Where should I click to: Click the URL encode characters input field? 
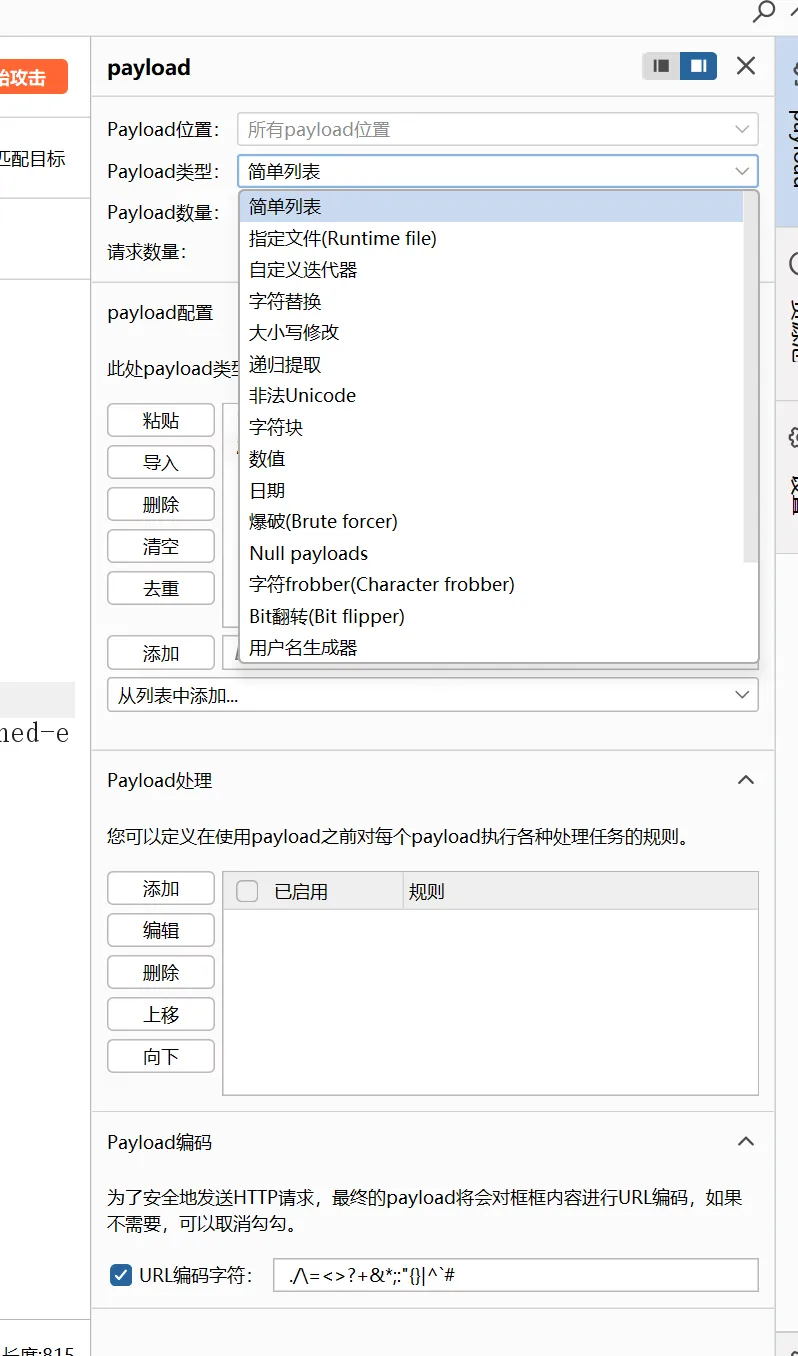point(515,1275)
